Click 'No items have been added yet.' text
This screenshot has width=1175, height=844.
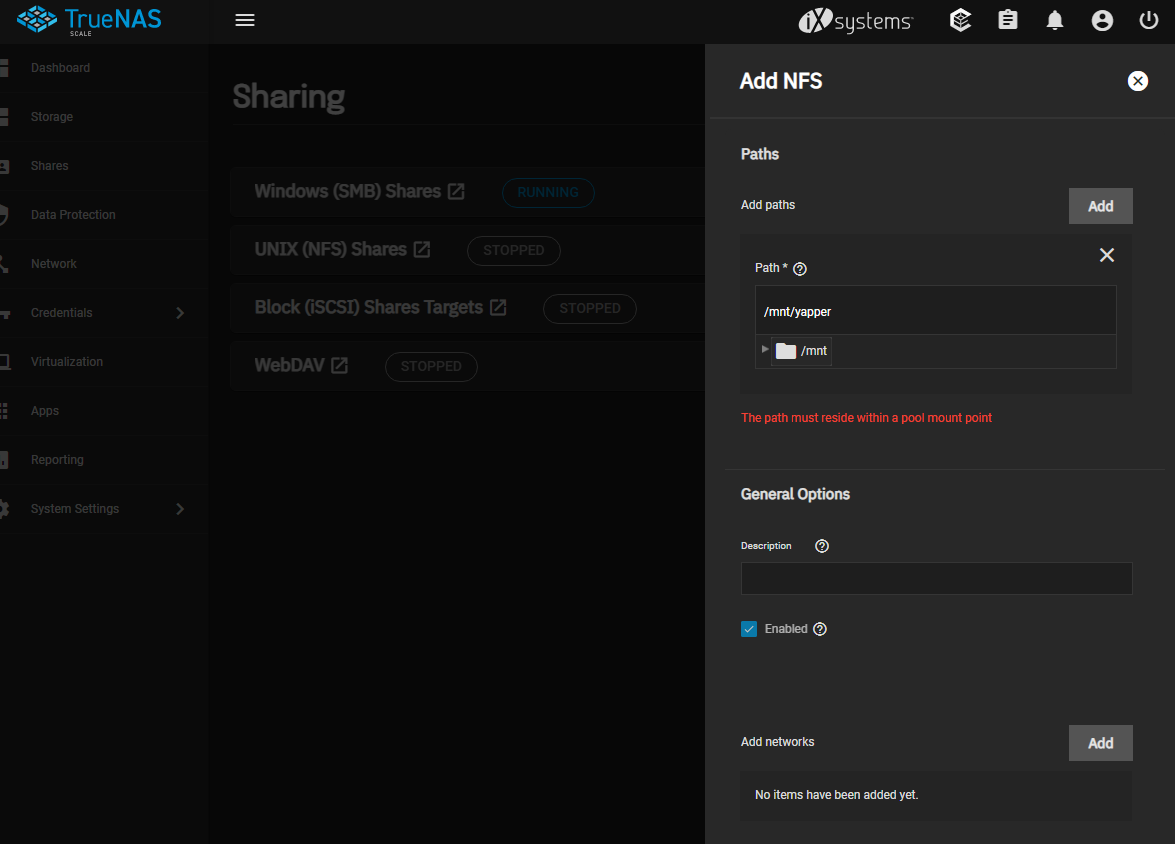coord(836,795)
